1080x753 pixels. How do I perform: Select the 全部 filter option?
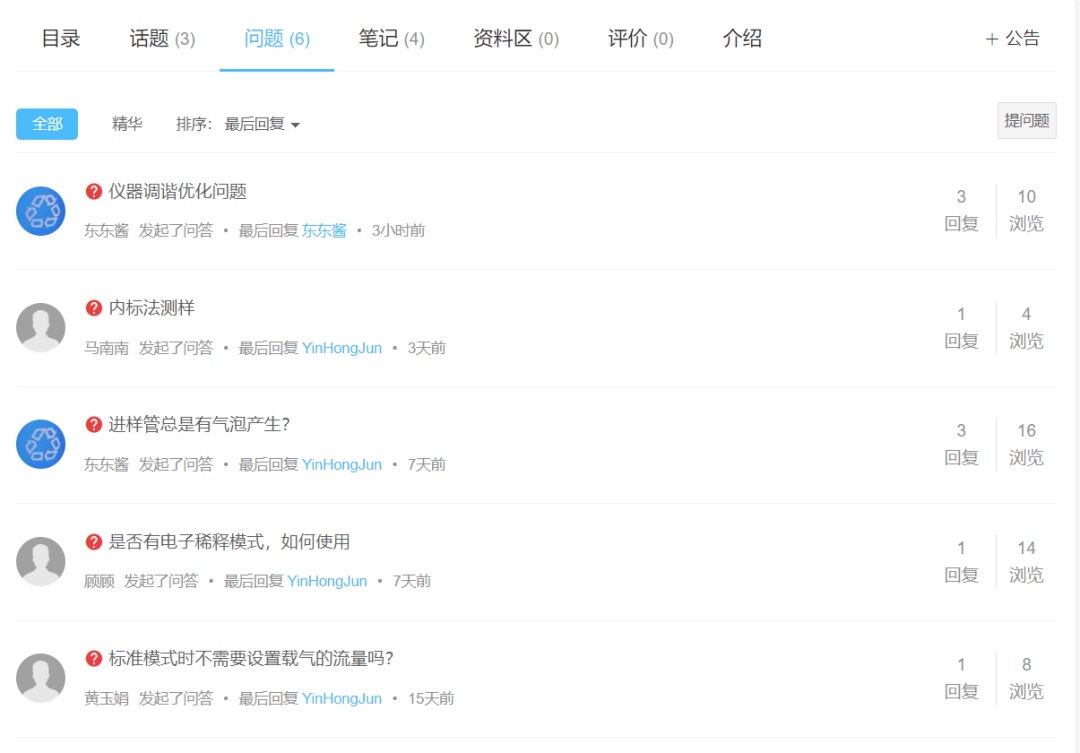(x=46, y=123)
